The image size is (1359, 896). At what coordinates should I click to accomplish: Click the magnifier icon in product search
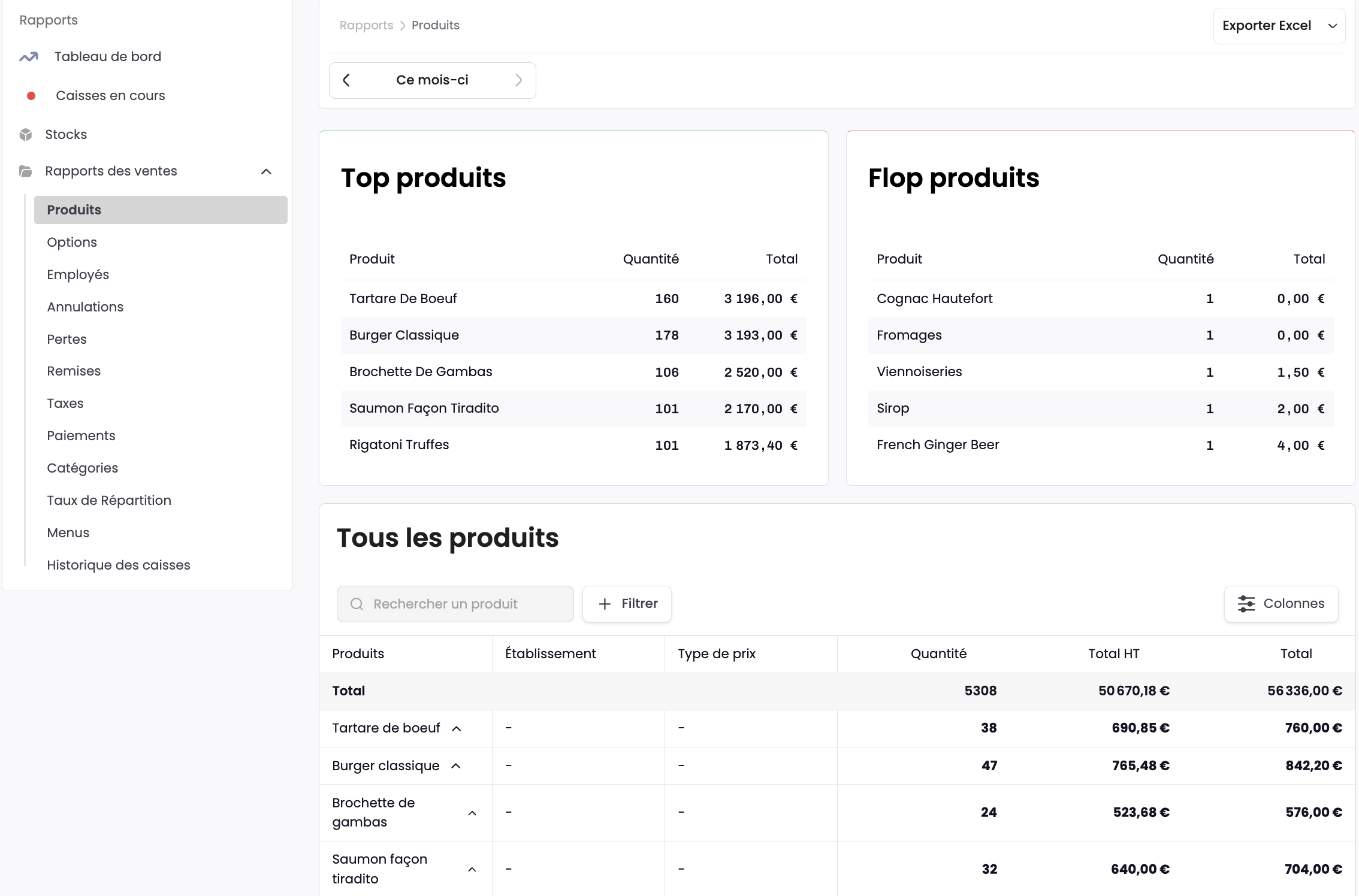coord(357,604)
